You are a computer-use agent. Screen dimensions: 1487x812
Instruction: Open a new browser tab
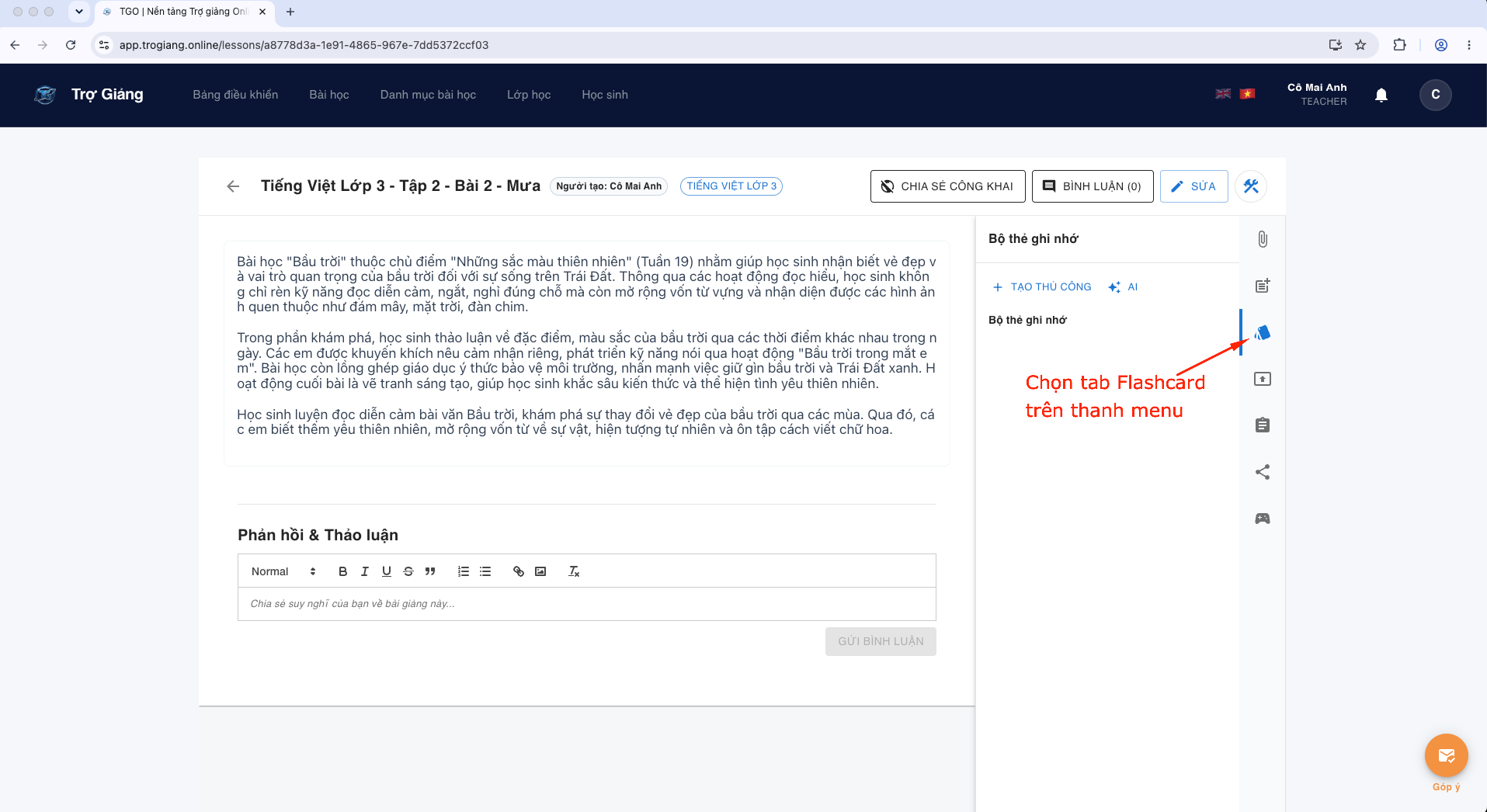290,12
